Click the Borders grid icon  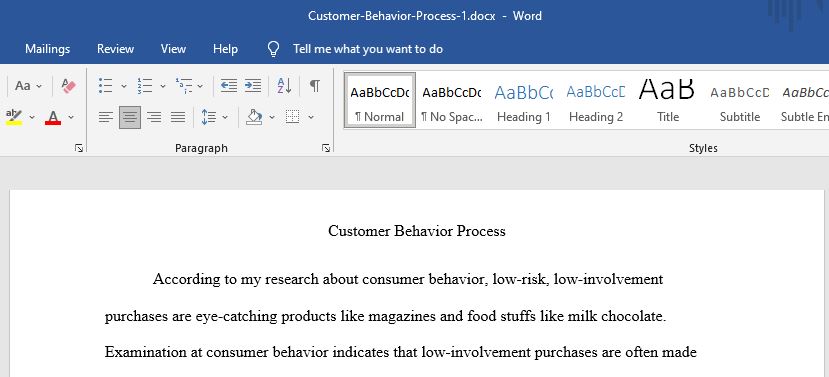(292, 117)
